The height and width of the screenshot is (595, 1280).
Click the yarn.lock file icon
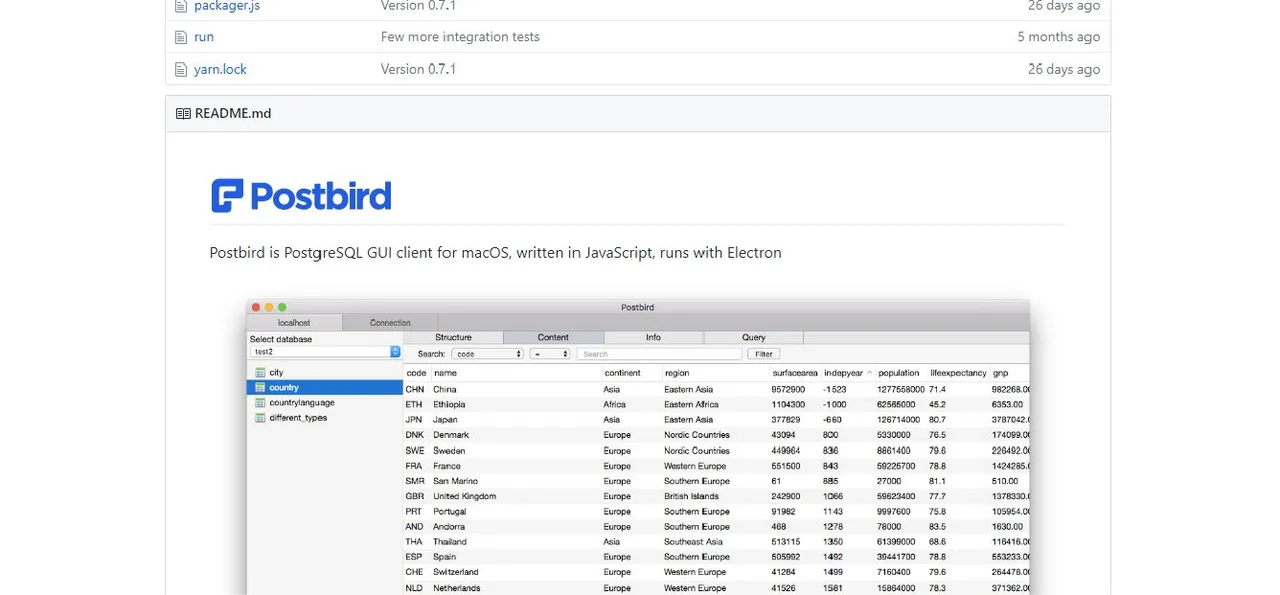pyautogui.click(x=181, y=69)
